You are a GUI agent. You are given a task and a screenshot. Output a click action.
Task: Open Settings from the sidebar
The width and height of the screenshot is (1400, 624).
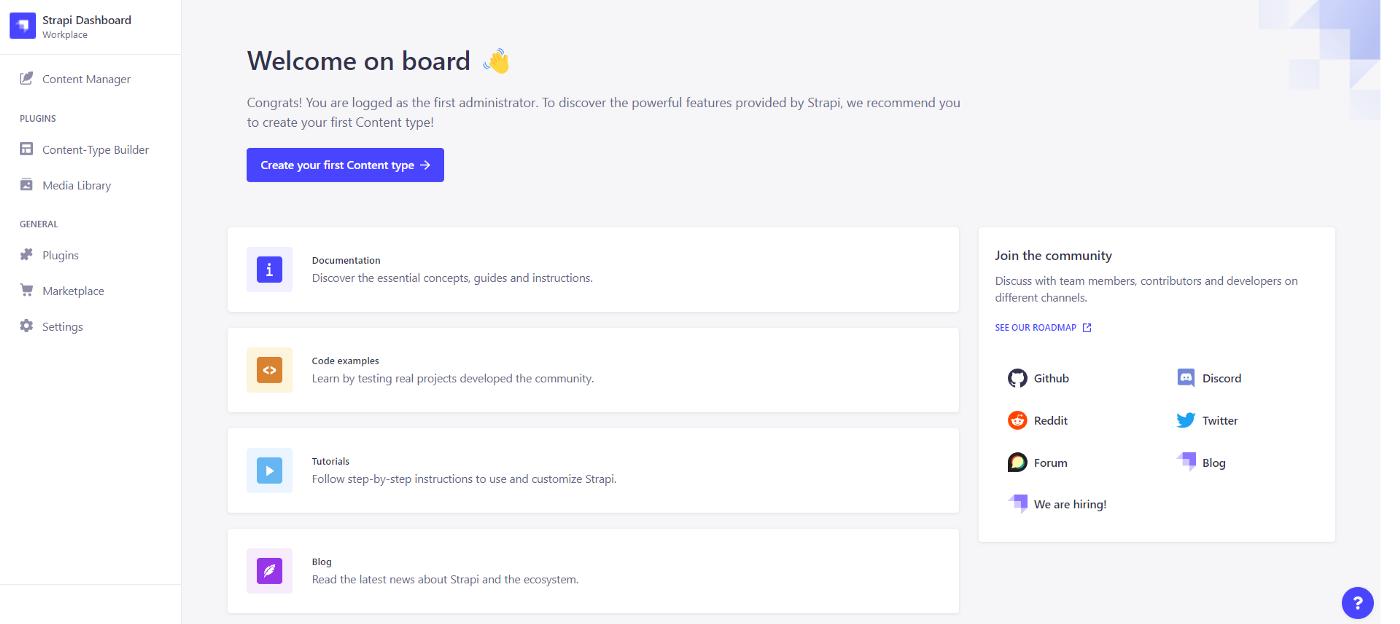62,327
